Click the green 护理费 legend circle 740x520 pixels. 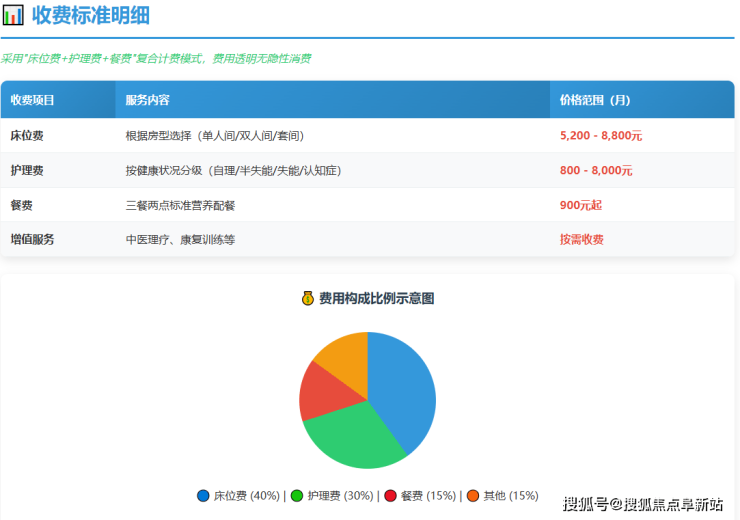pos(297,496)
